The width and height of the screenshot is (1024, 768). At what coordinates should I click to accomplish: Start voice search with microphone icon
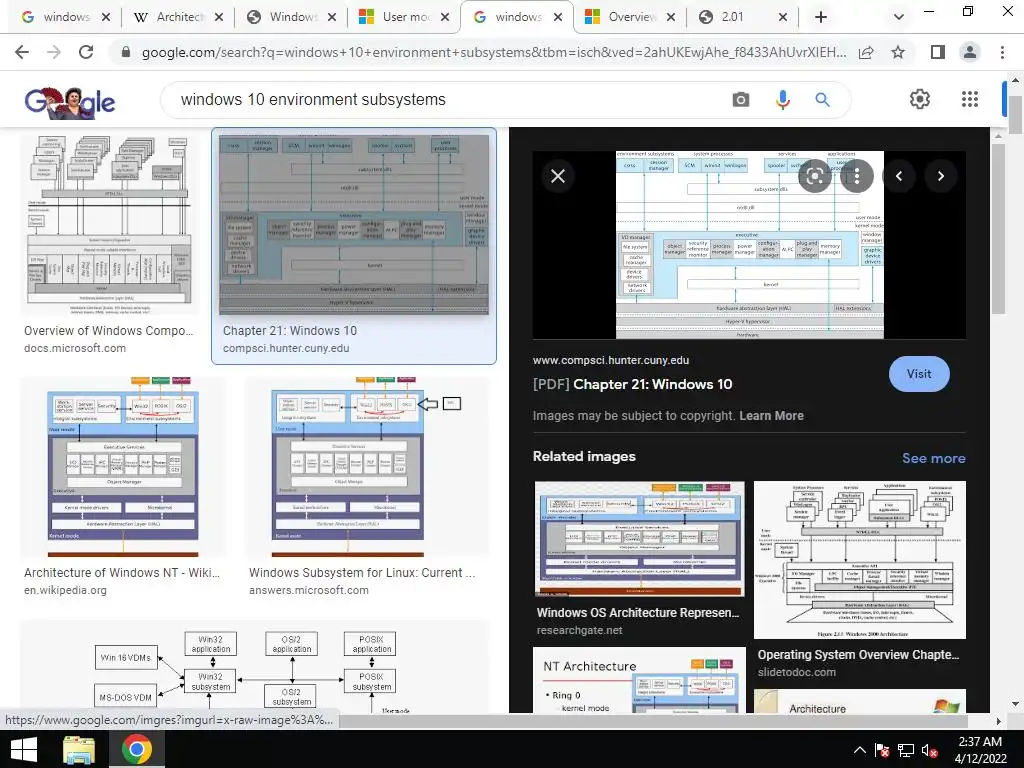[782, 99]
